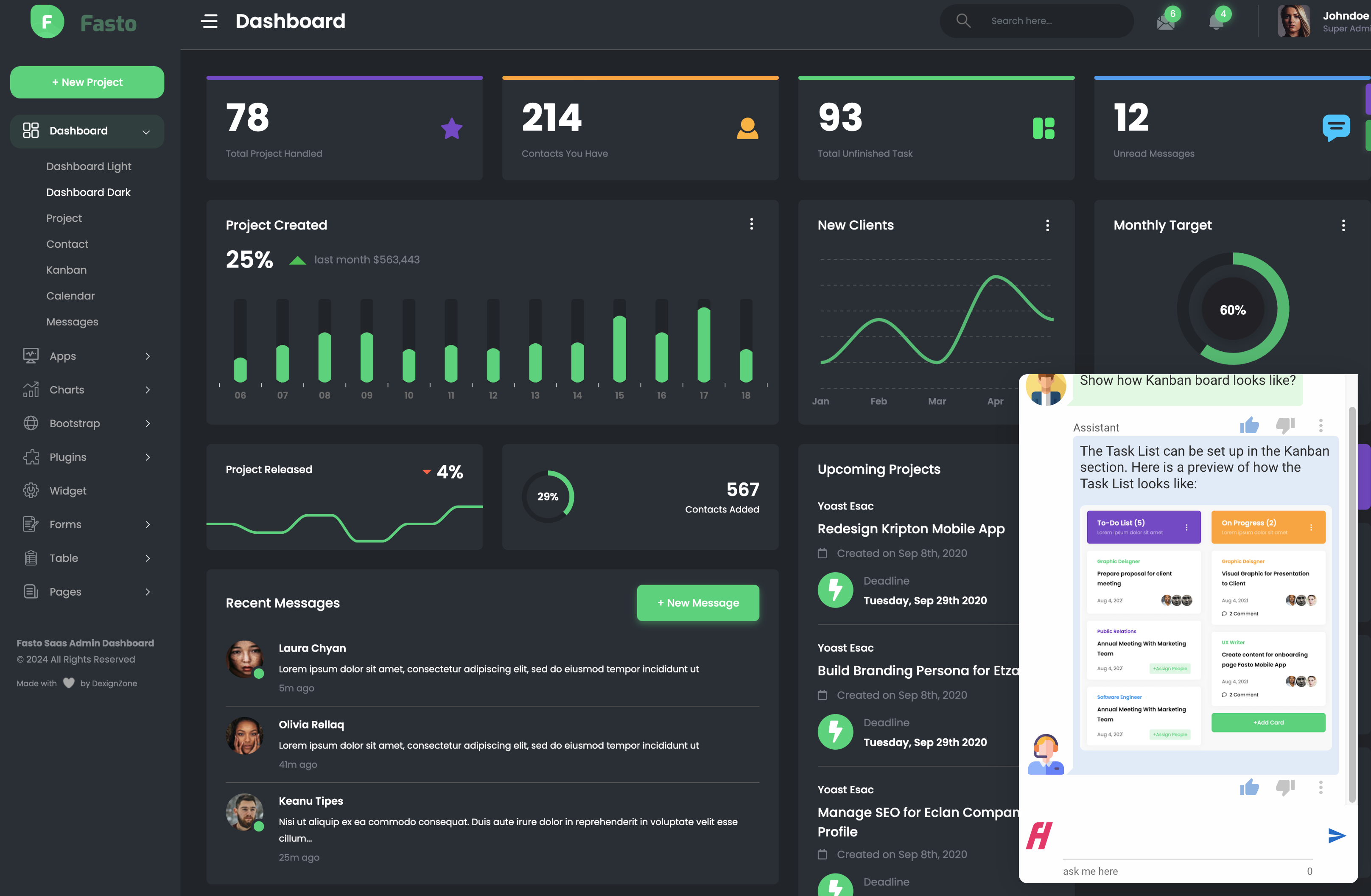
Task: Select Dashboard Dark submenu item
Action: tap(88, 192)
